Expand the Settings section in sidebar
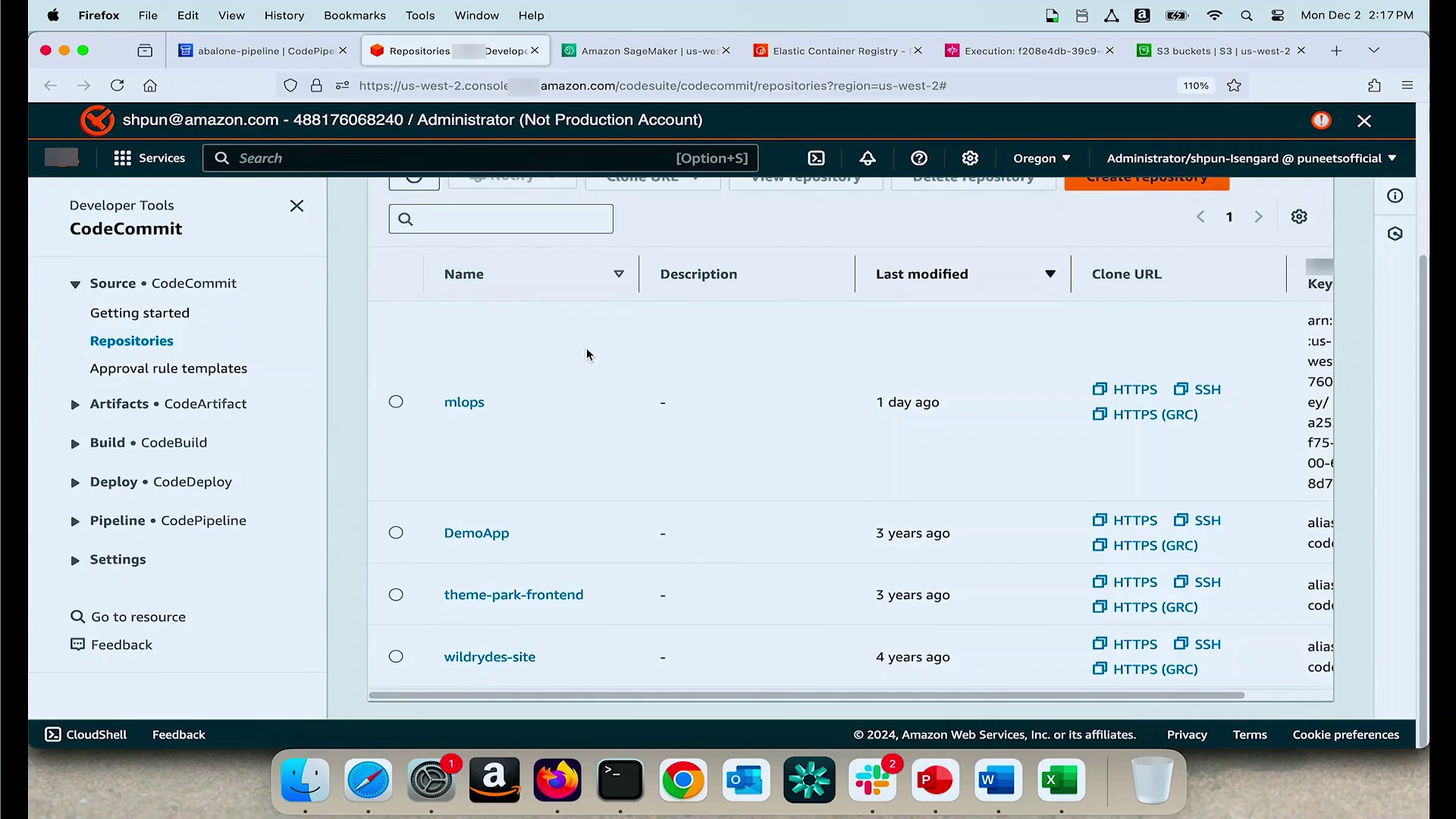 pyautogui.click(x=75, y=560)
